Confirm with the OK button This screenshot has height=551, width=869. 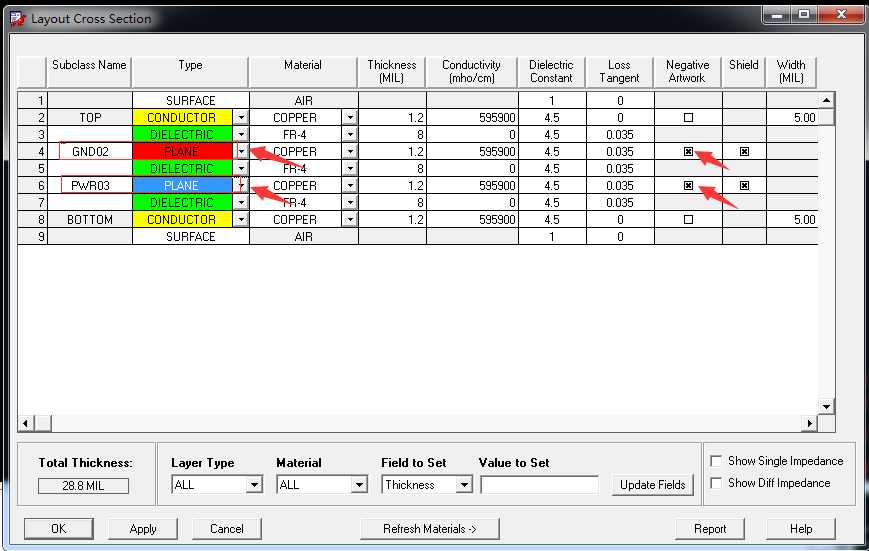(x=58, y=529)
